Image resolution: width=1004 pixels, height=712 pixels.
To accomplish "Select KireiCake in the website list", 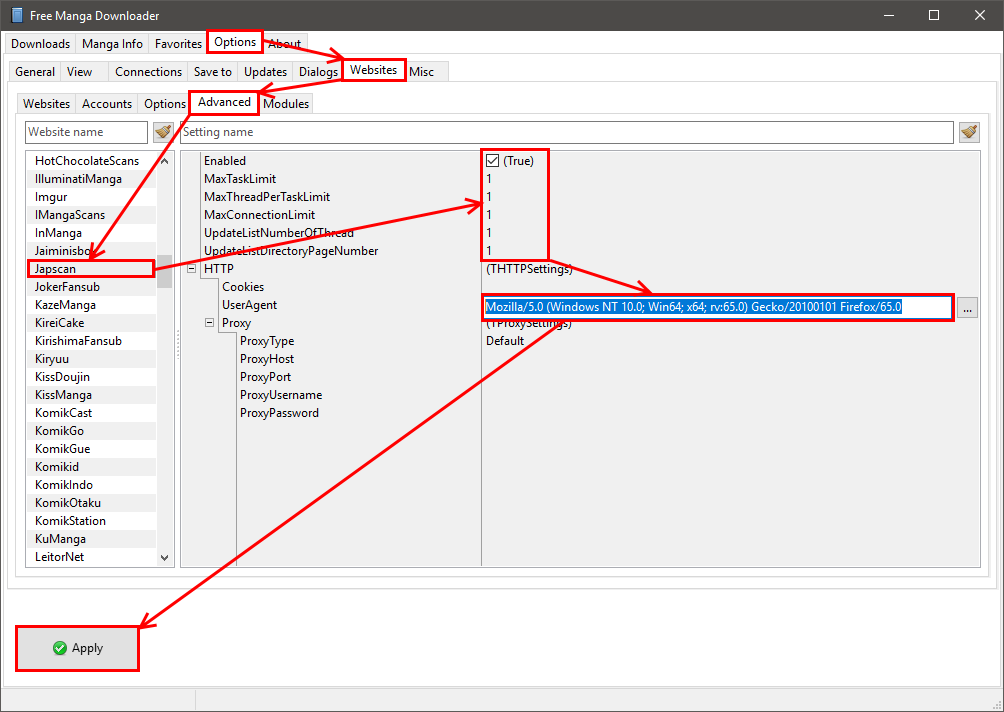I will (x=90, y=323).
